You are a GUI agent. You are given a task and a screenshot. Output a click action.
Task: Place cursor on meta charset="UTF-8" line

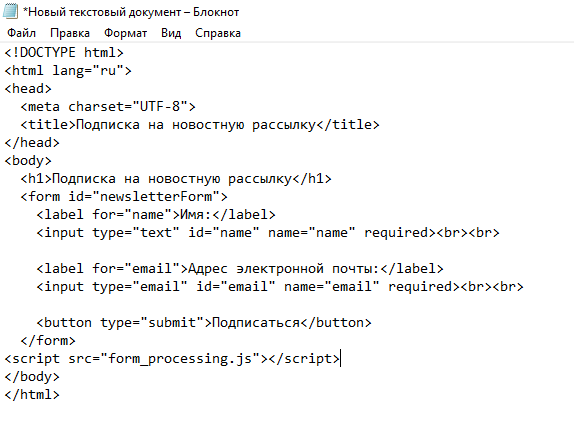[108, 107]
